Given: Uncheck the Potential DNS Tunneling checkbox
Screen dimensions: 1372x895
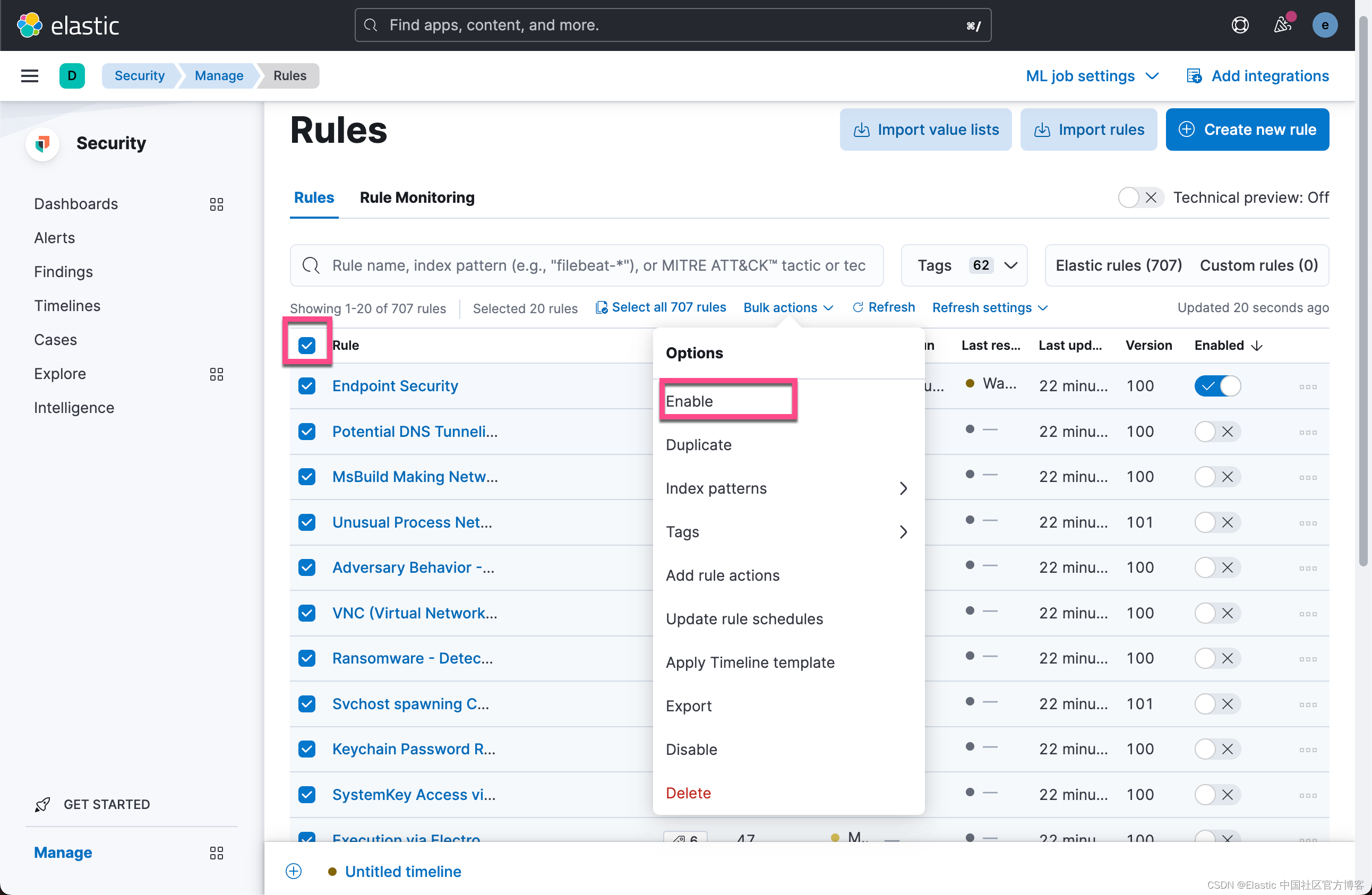Looking at the screenshot, I should (307, 432).
